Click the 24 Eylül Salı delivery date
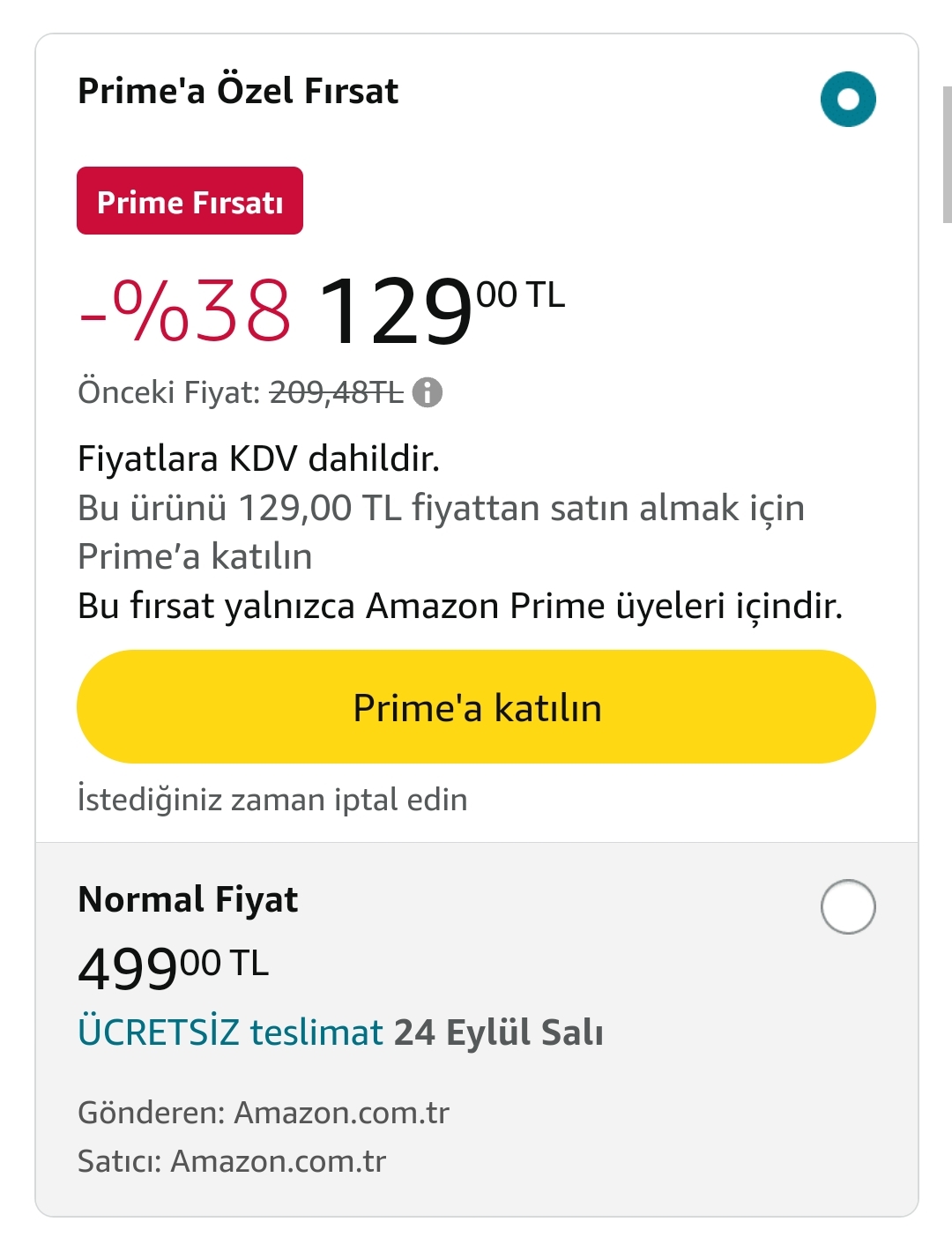The height and width of the screenshot is (1237, 952). 499,1032
